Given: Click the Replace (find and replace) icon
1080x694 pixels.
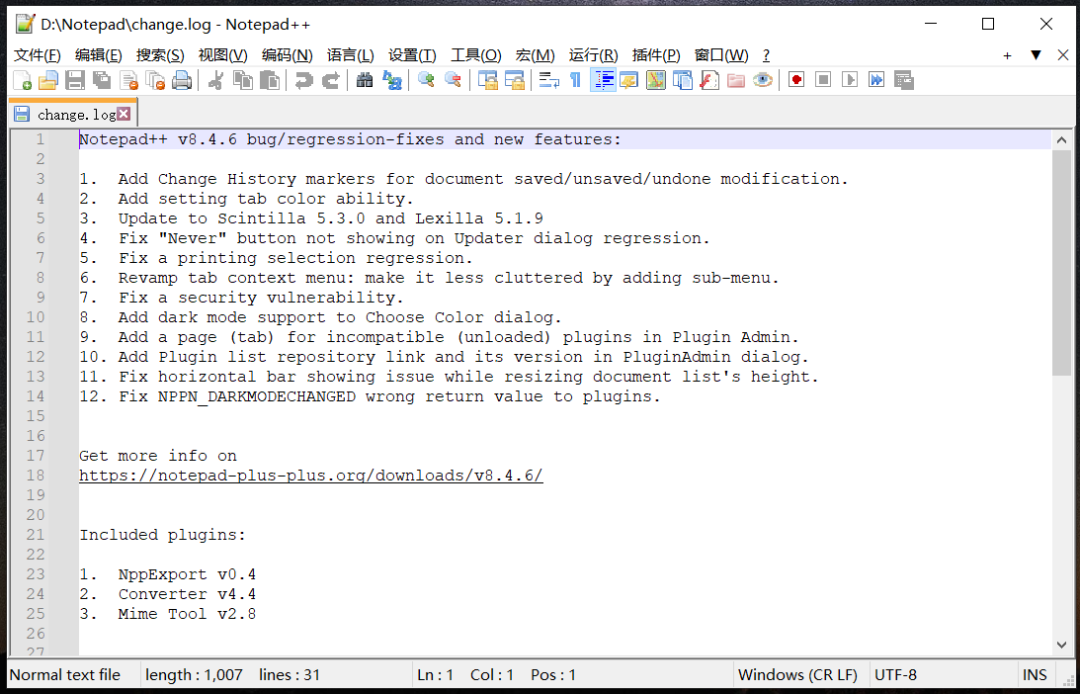Looking at the screenshot, I should coord(392,79).
